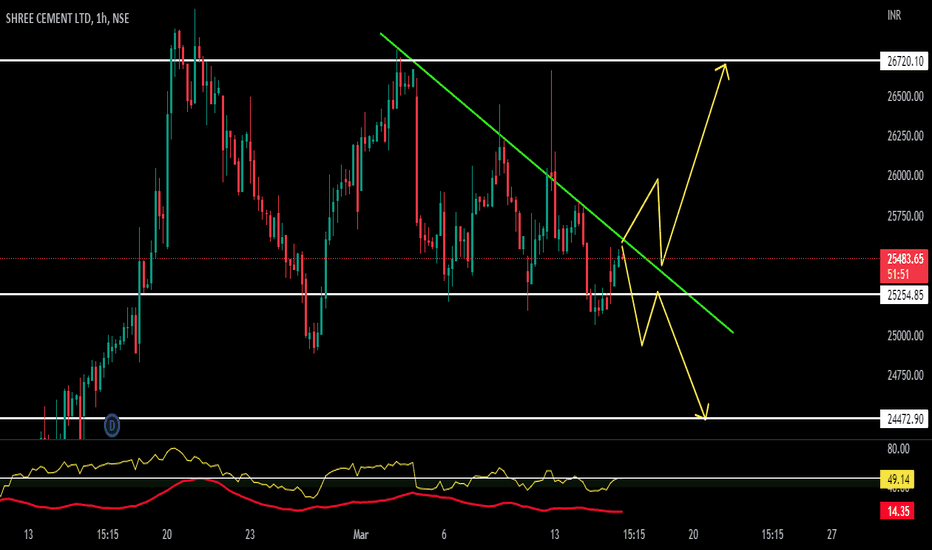Click the 80.00 indicator scale label
932x550 pixels.
(898, 449)
